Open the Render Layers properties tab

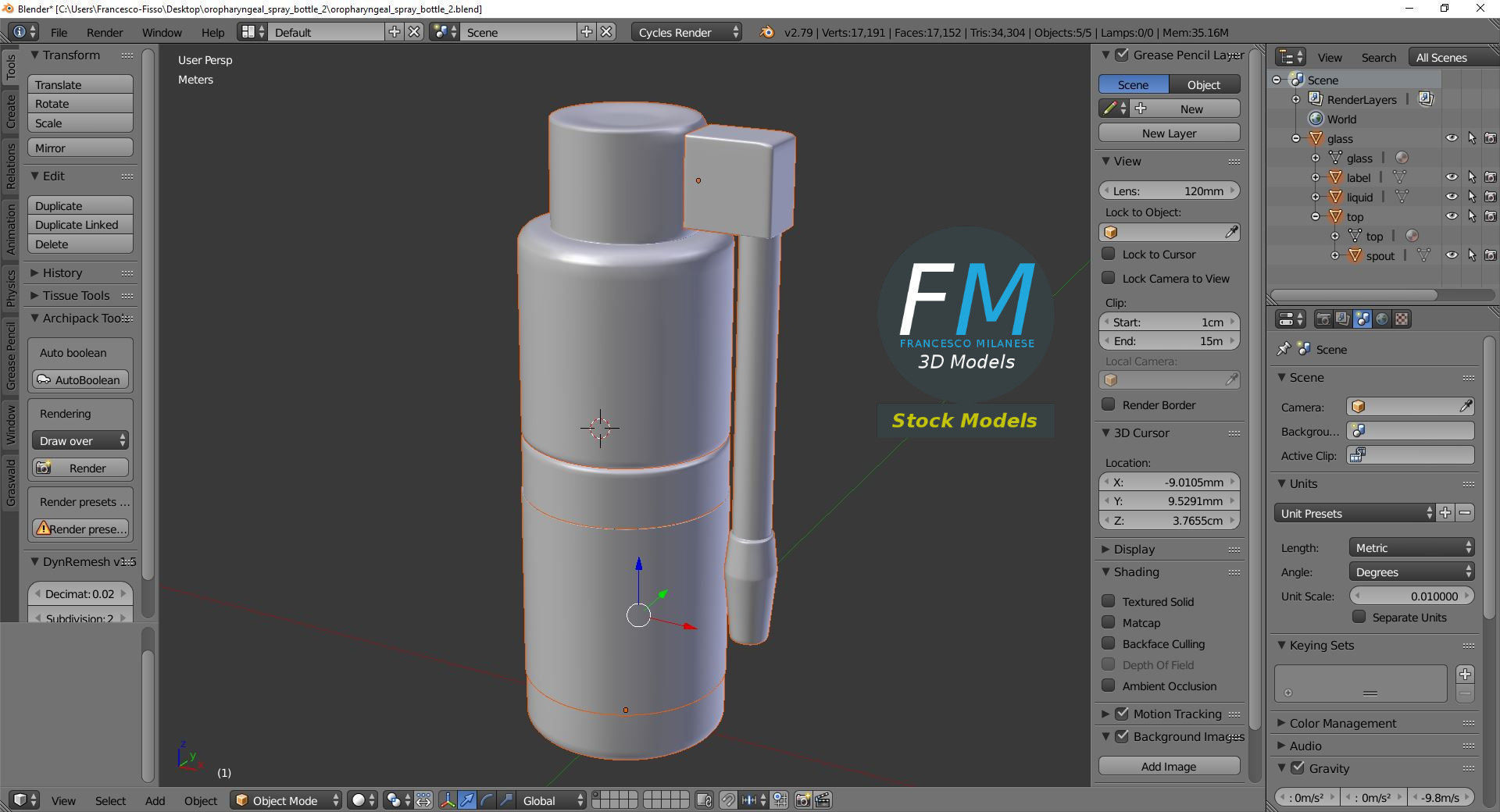tap(1342, 319)
